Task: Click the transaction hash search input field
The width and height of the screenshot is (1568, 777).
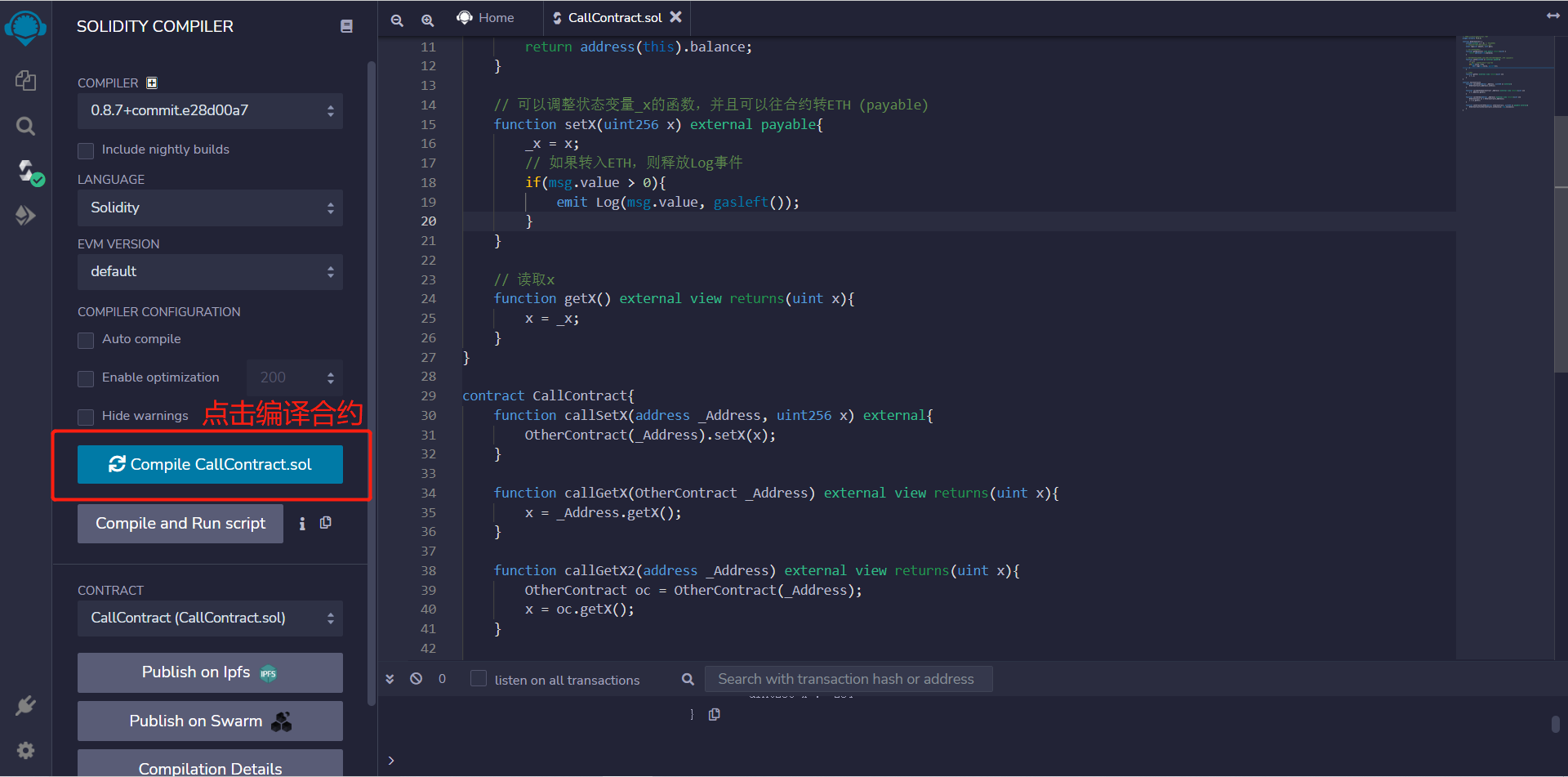Action: pos(848,678)
